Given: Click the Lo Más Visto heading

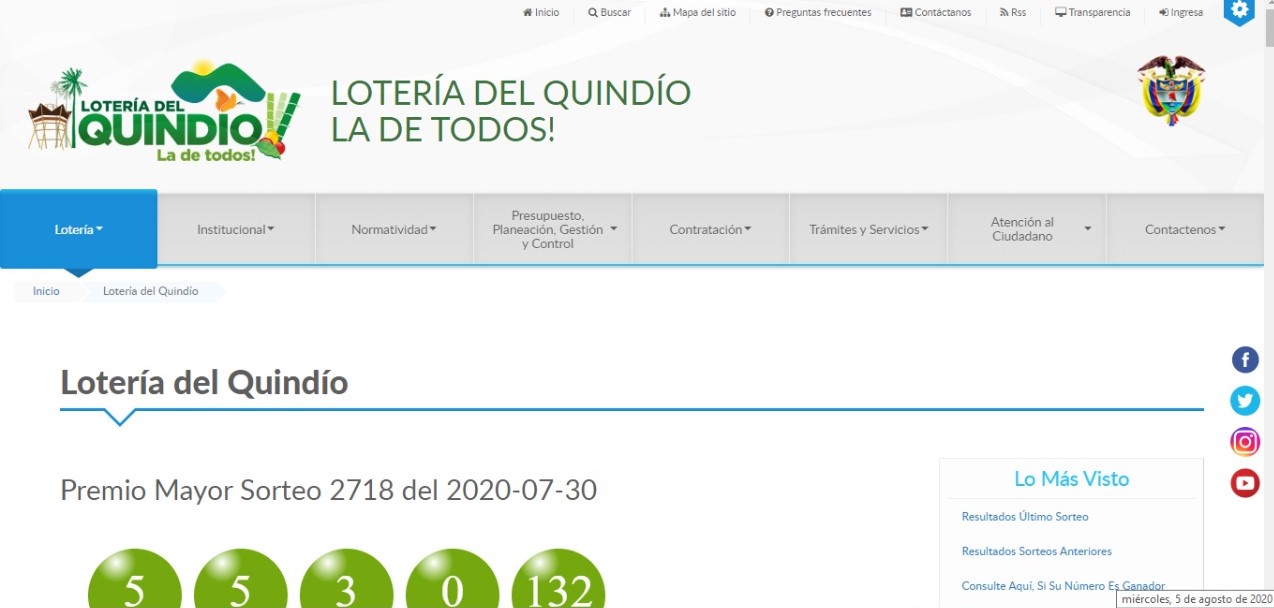Looking at the screenshot, I should coord(1071,479).
